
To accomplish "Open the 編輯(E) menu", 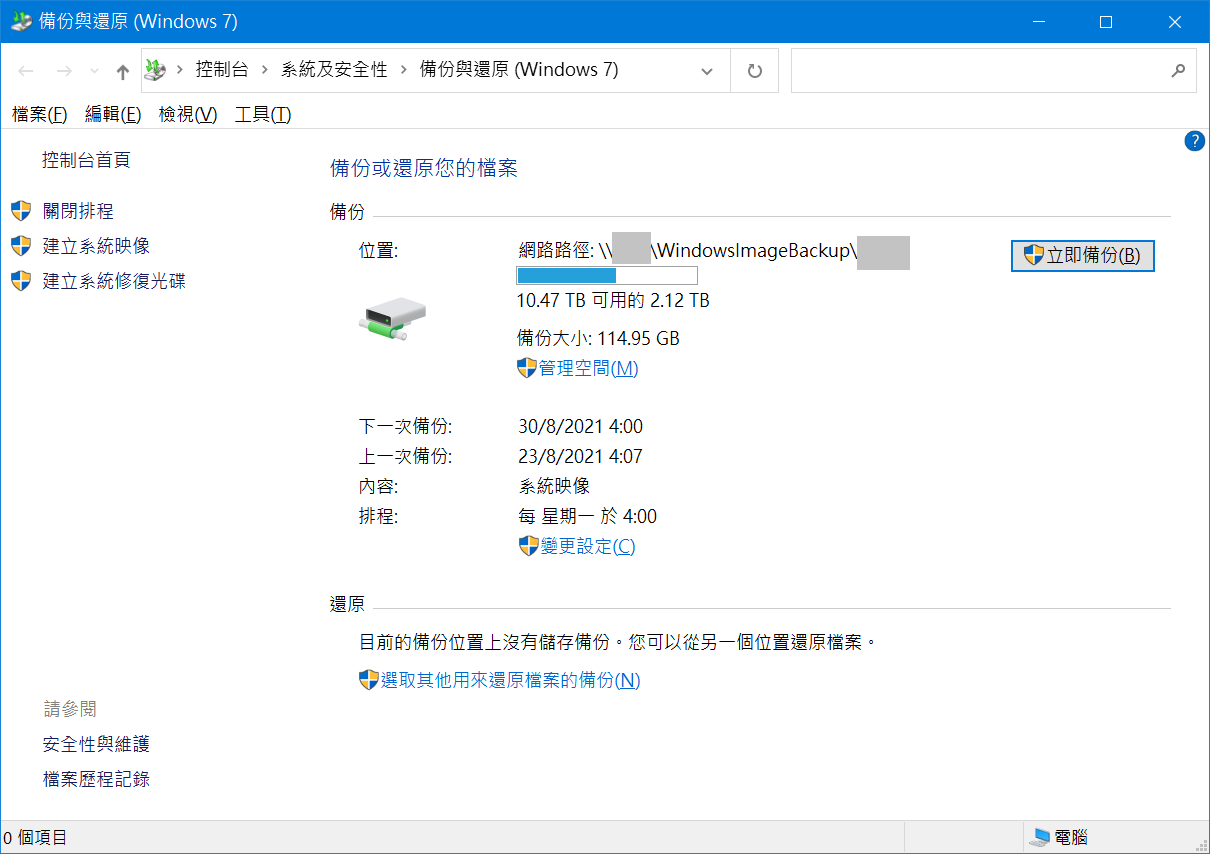I will (x=113, y=115).
